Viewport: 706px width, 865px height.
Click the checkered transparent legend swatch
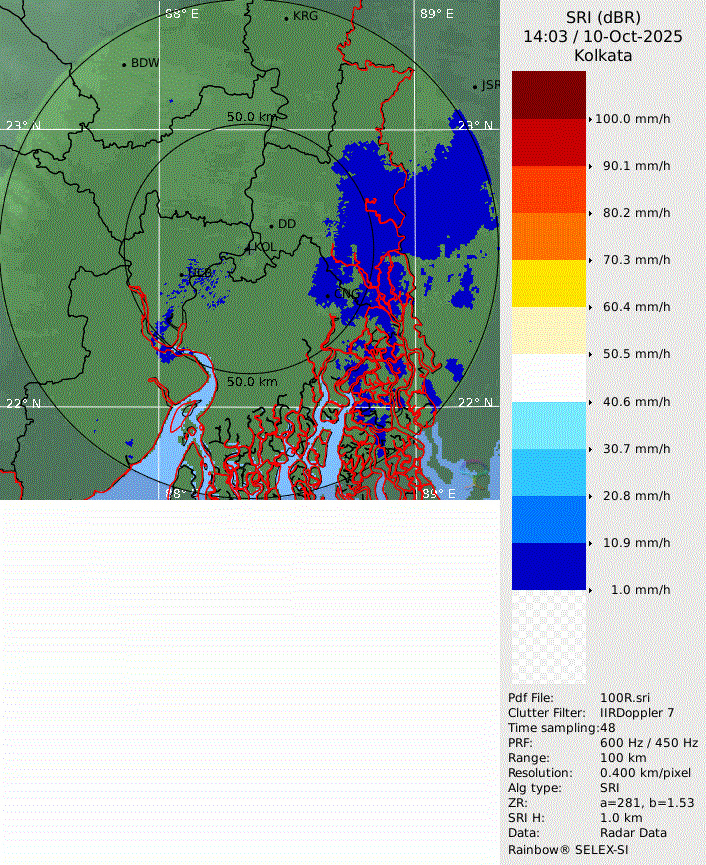(x=548, y=637)
